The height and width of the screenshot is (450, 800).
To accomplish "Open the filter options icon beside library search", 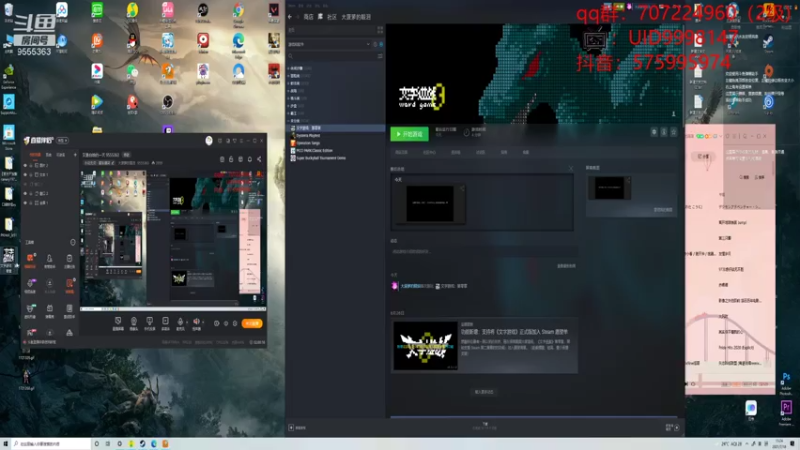I will (x=380, y=56).
